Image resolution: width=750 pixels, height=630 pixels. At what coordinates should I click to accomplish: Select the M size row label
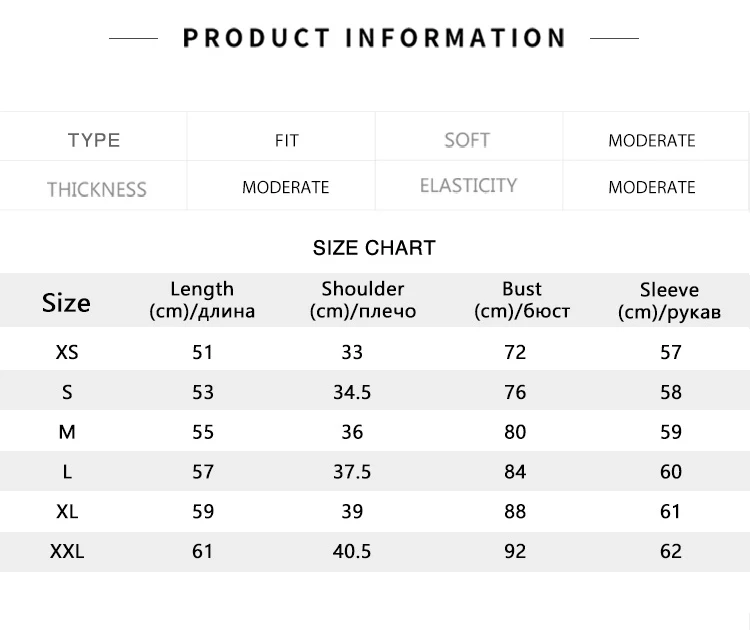click(x=67, y=432)
